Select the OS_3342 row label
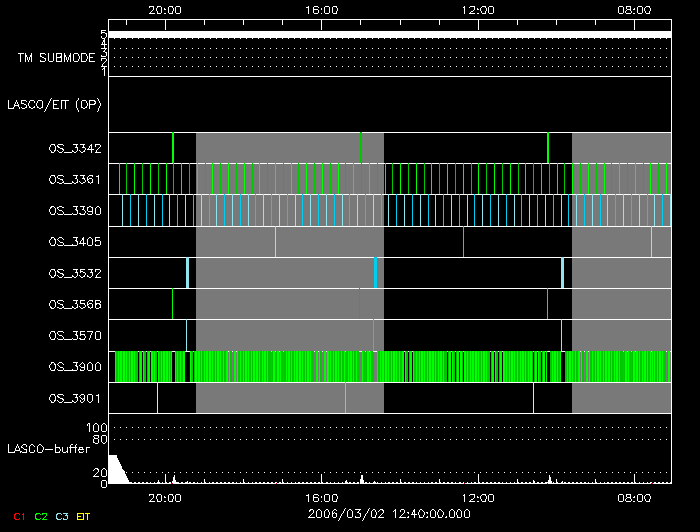Viewport: 700px width, 532px height. coord(75,149)
